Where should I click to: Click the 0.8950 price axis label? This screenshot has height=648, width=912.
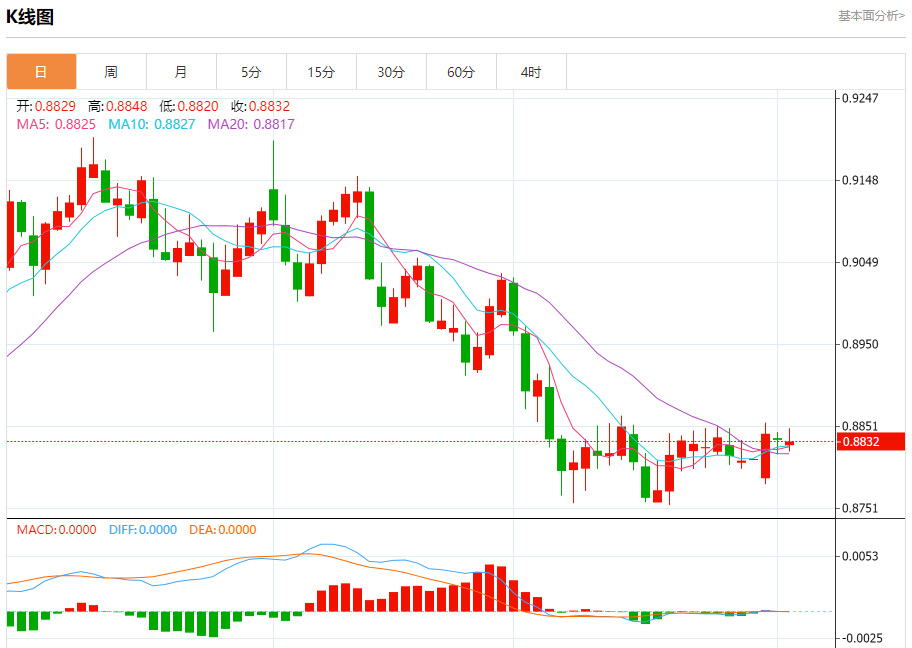coord(860,344)
